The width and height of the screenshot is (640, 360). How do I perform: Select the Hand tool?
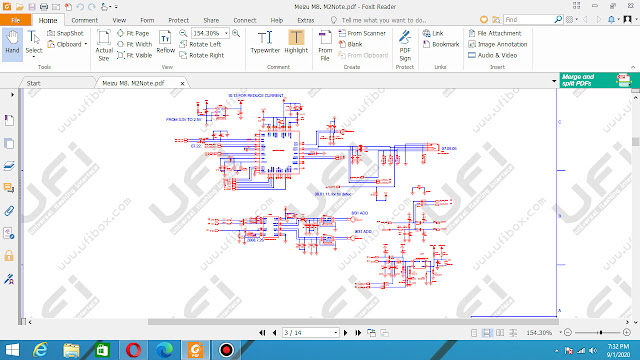(12, 44)
